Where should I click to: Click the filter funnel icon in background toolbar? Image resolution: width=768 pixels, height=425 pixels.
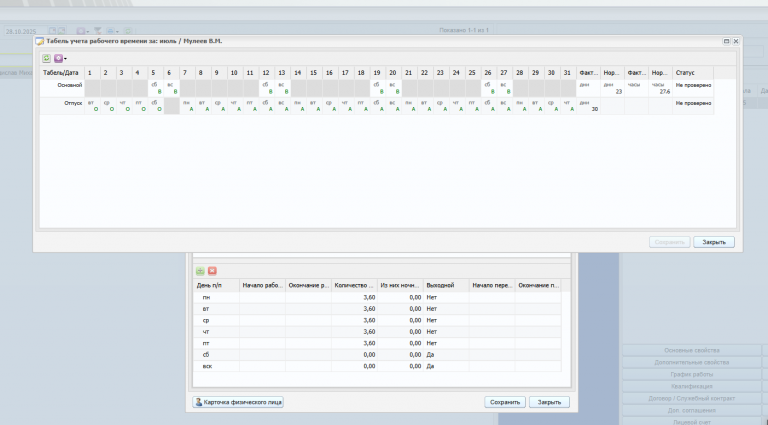[97, 31]
